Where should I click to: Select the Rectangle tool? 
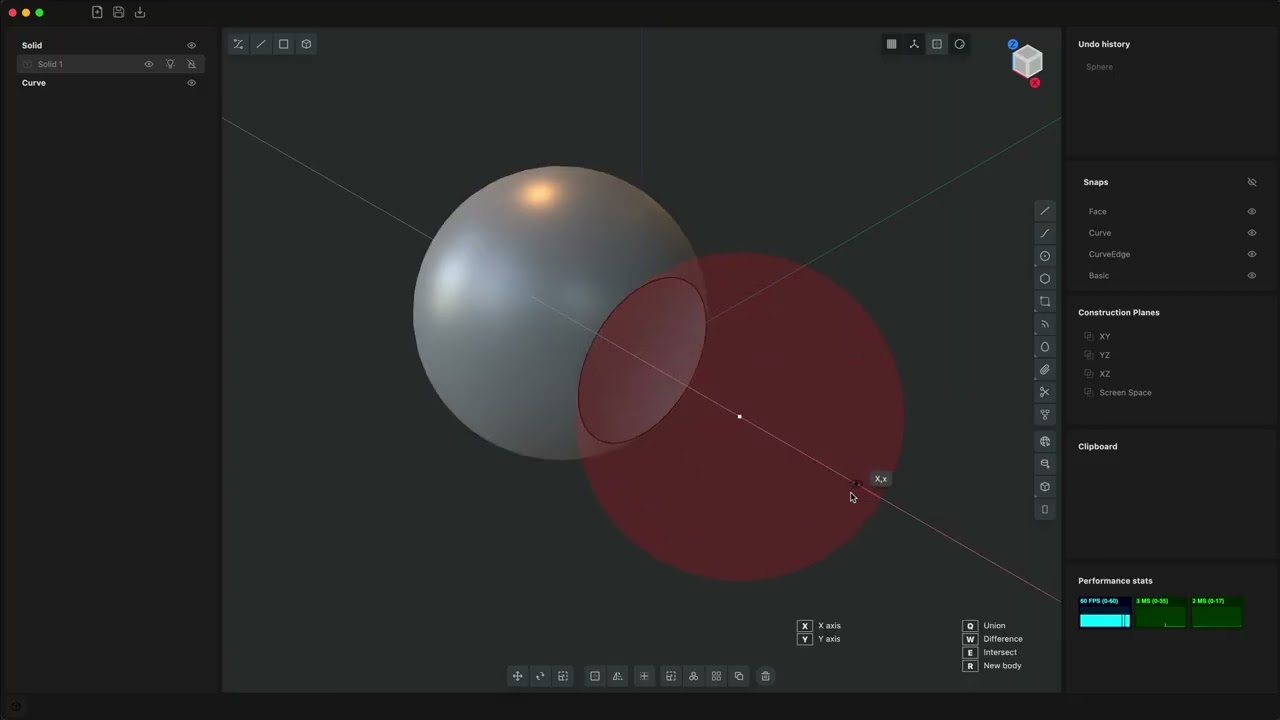[x=1045, y=301]
